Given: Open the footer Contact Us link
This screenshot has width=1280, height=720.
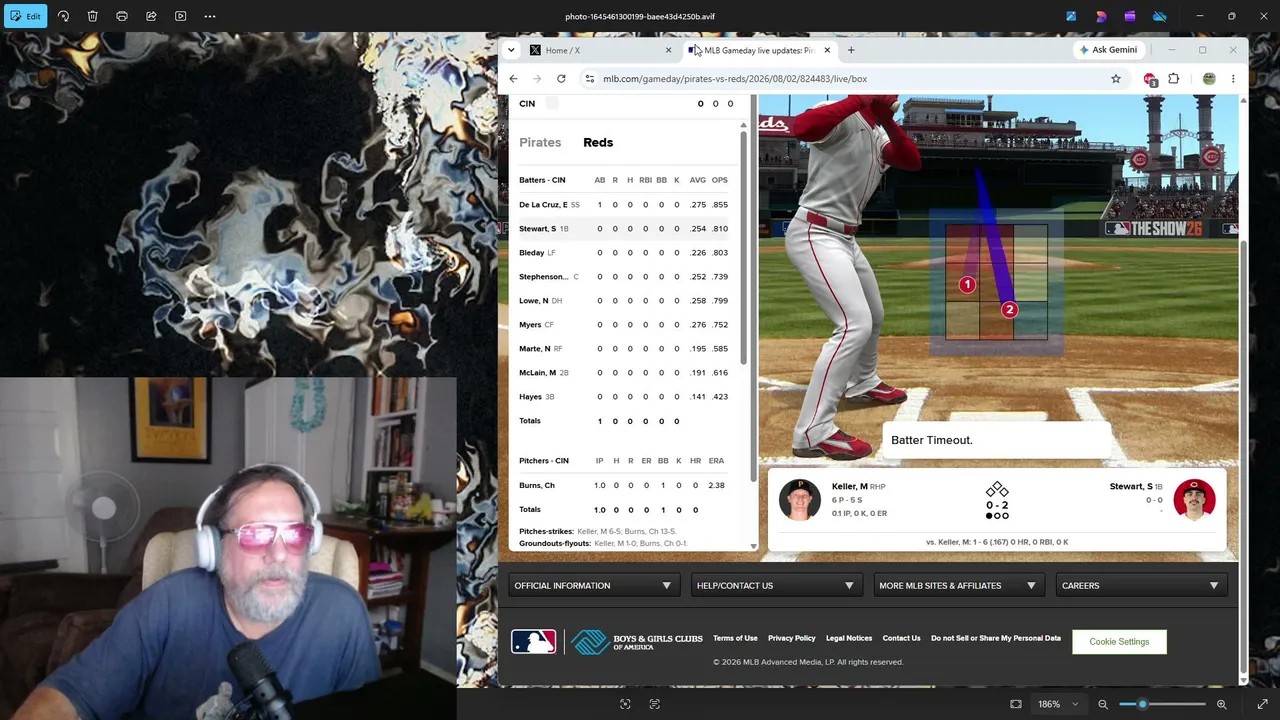Looking at the screenshot, I should coord(901,638).
